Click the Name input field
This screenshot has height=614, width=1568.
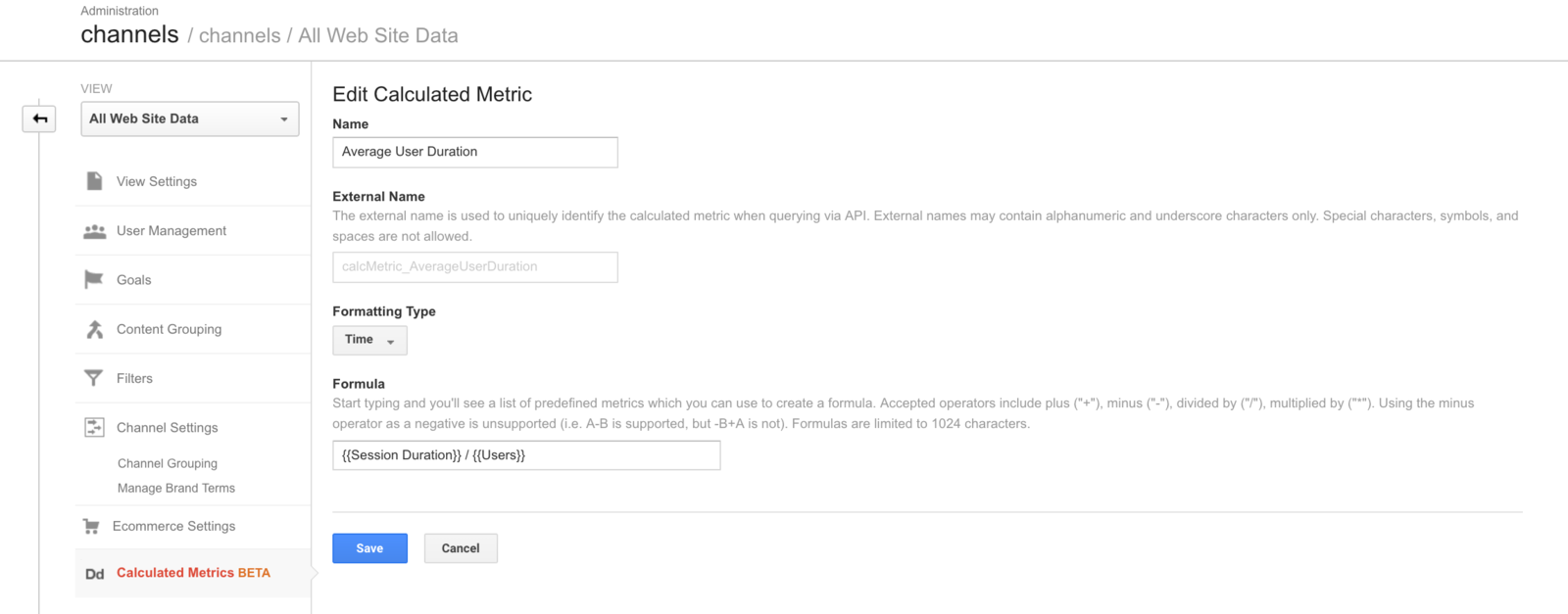[x=475, y=152]
